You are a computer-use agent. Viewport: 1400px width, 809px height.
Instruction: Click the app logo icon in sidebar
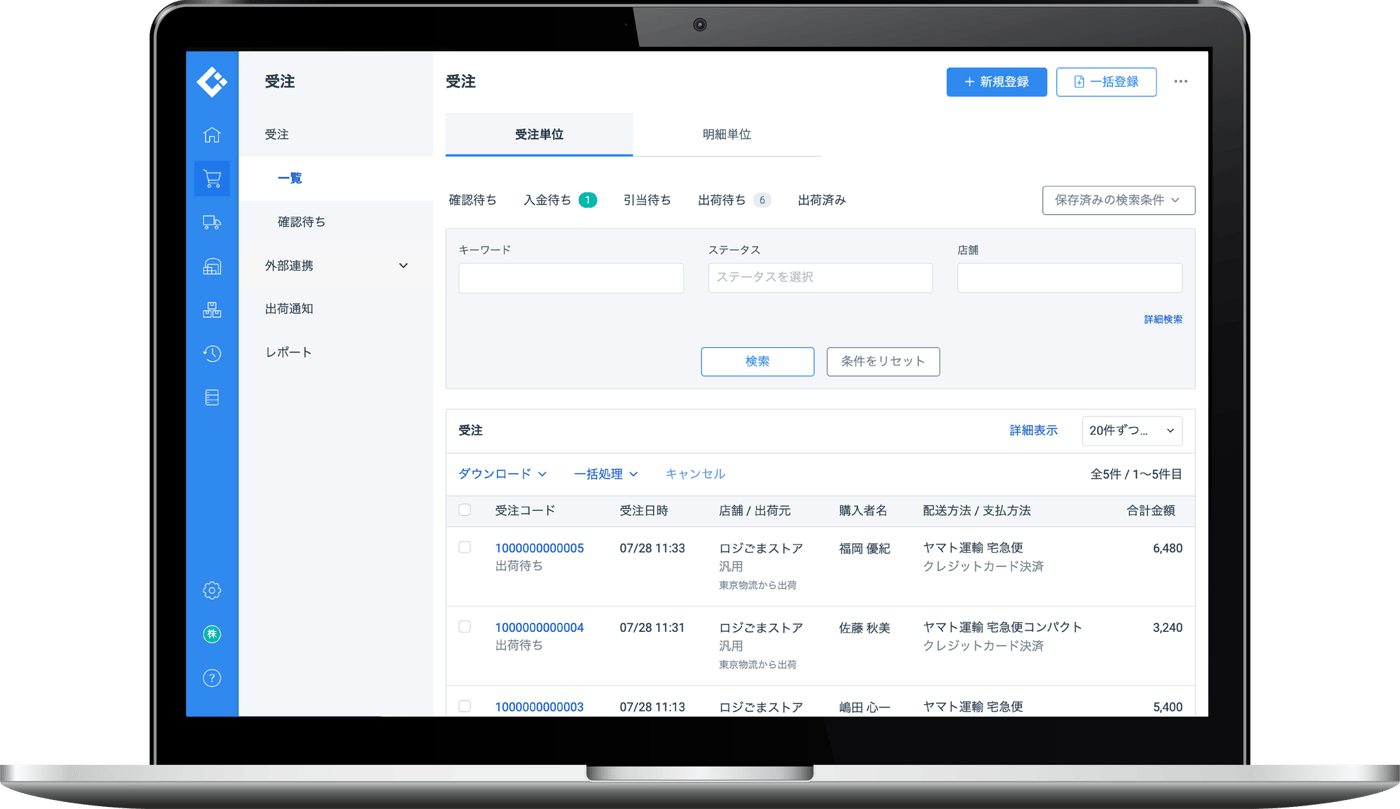[x=212, y=82]
